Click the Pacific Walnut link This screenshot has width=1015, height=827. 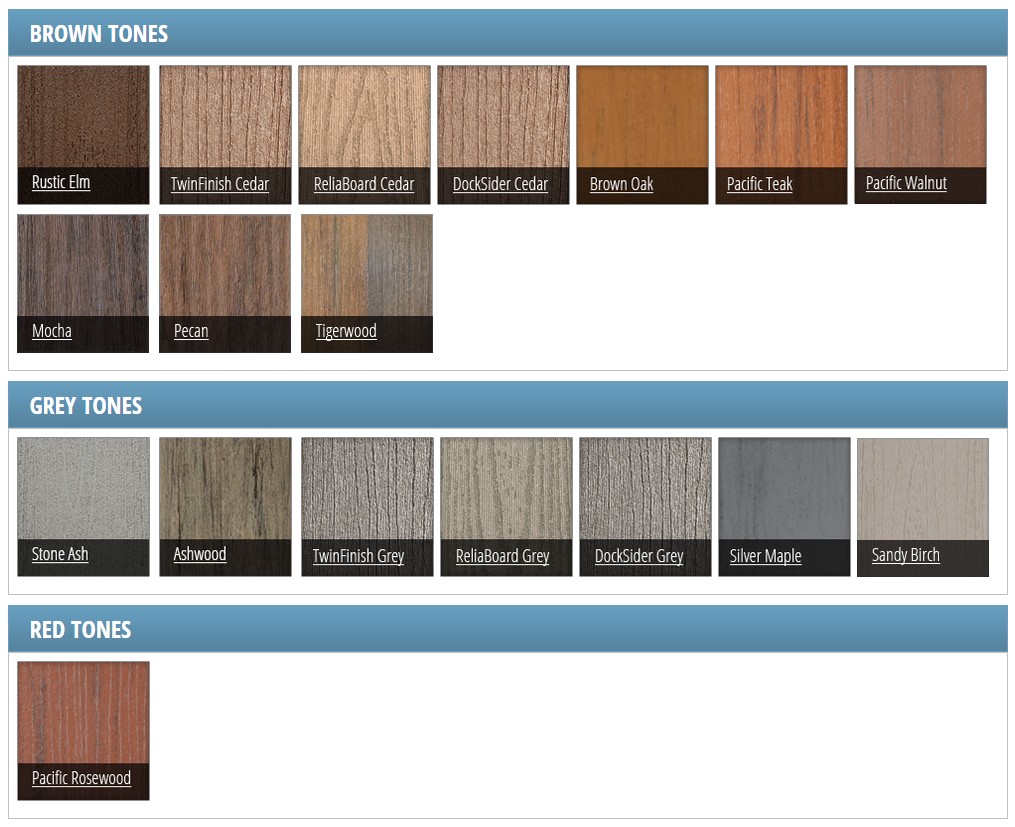pyautogui.click(x=906, y=183)
